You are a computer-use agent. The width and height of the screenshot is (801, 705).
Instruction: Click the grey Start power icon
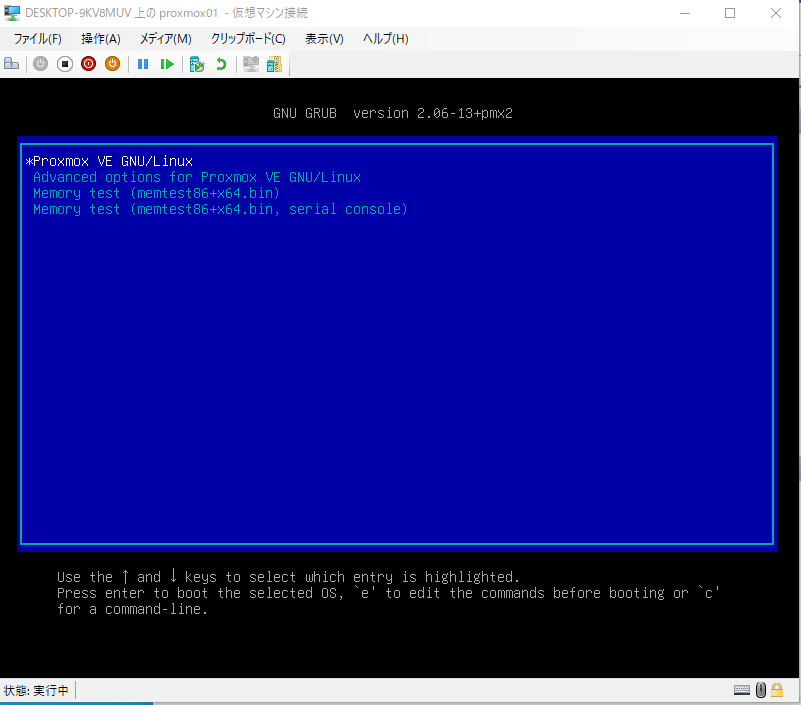coord(40,64)
